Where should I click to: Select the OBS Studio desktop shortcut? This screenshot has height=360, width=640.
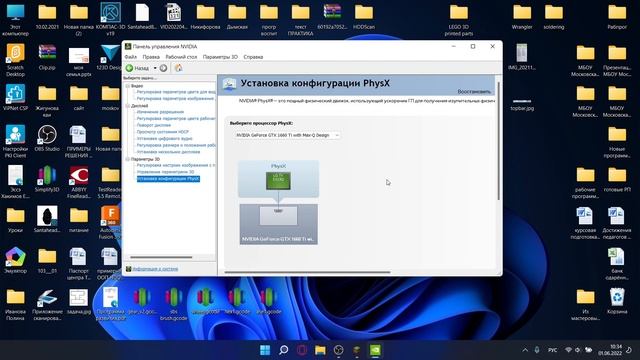point(47,138)
